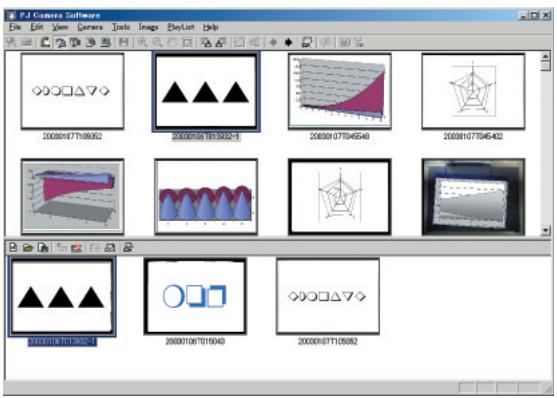Click the filename 20030107T045402

point(473,136)
